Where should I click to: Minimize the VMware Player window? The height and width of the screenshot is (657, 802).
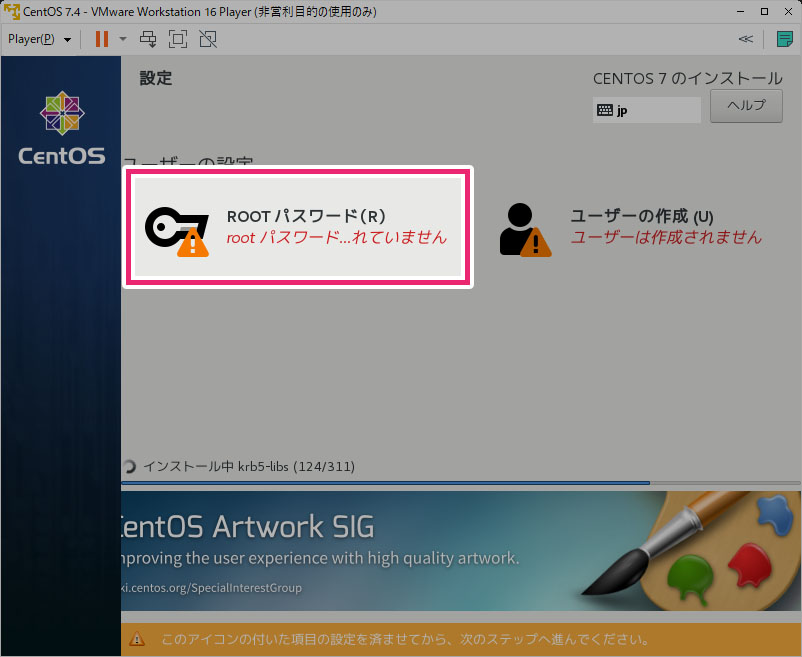click(x=740, y=11)
